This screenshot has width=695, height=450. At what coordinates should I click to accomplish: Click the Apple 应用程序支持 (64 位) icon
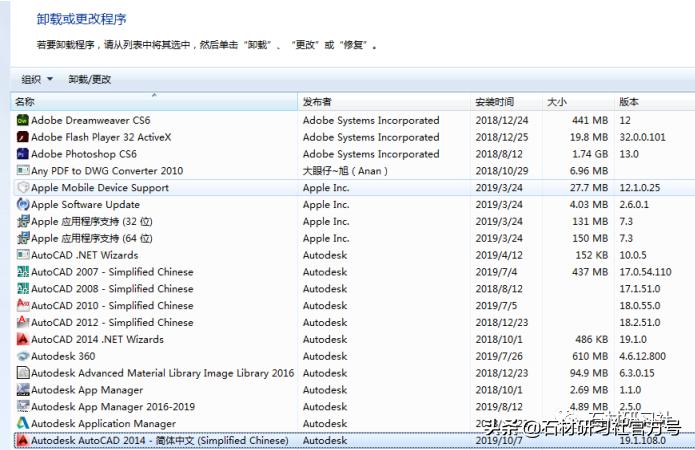point(23,238)
